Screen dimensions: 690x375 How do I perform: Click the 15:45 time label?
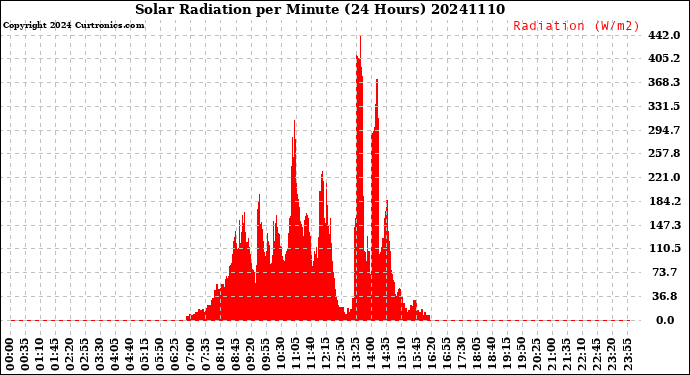pyautogui.click(x=416, y=355)
